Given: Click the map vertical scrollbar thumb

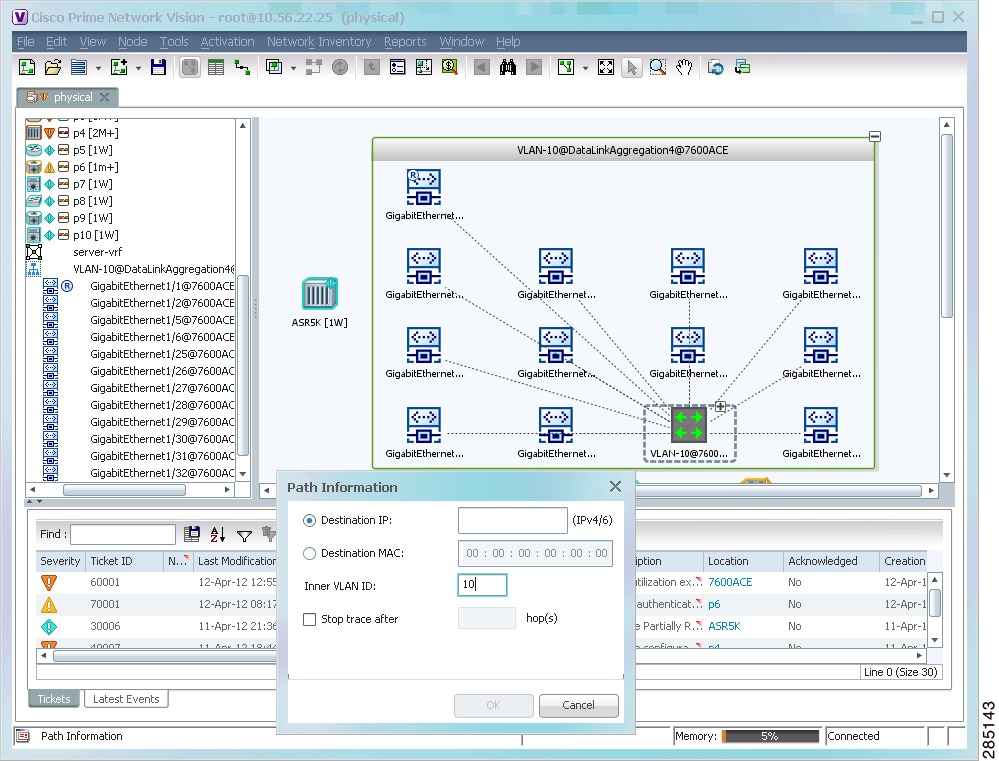Looking at the screenshot, I should click(x=947, y=226).
